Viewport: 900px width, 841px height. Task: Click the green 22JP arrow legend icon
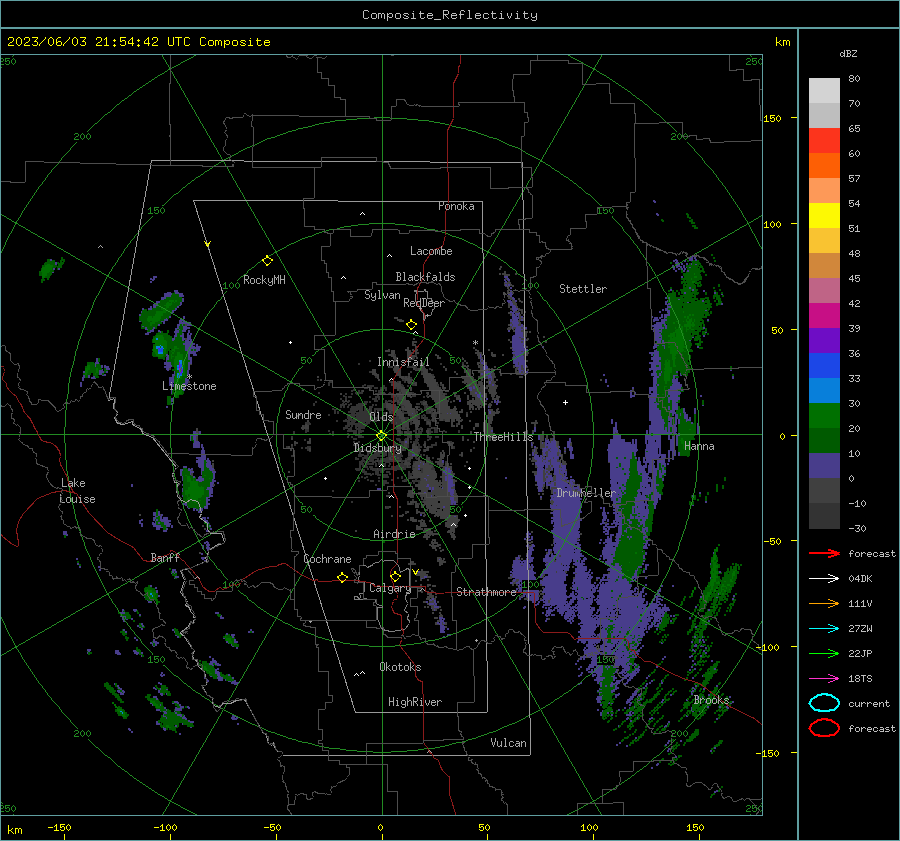[824, 653]
